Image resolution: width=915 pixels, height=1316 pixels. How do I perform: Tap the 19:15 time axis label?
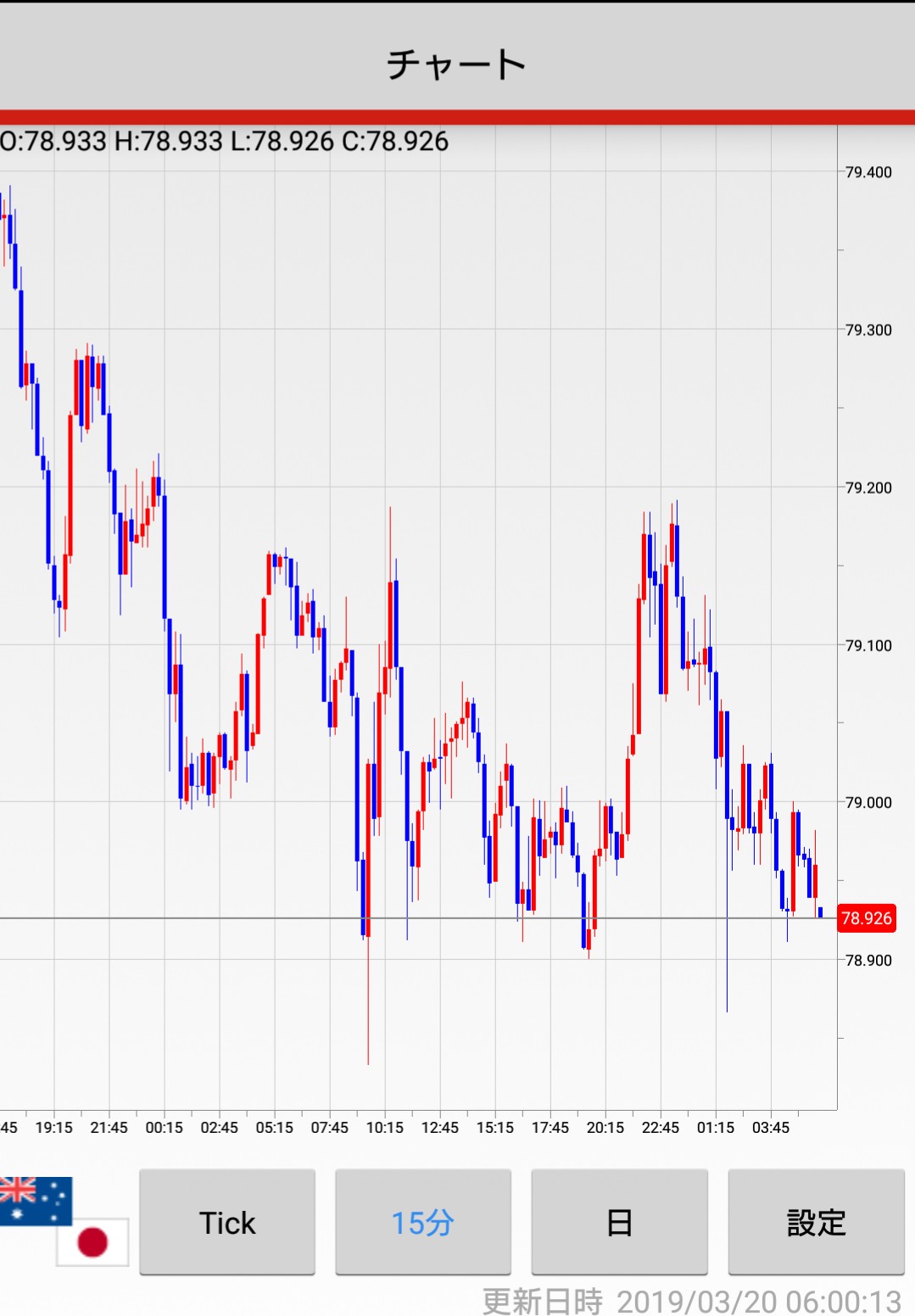[54, 1128]
